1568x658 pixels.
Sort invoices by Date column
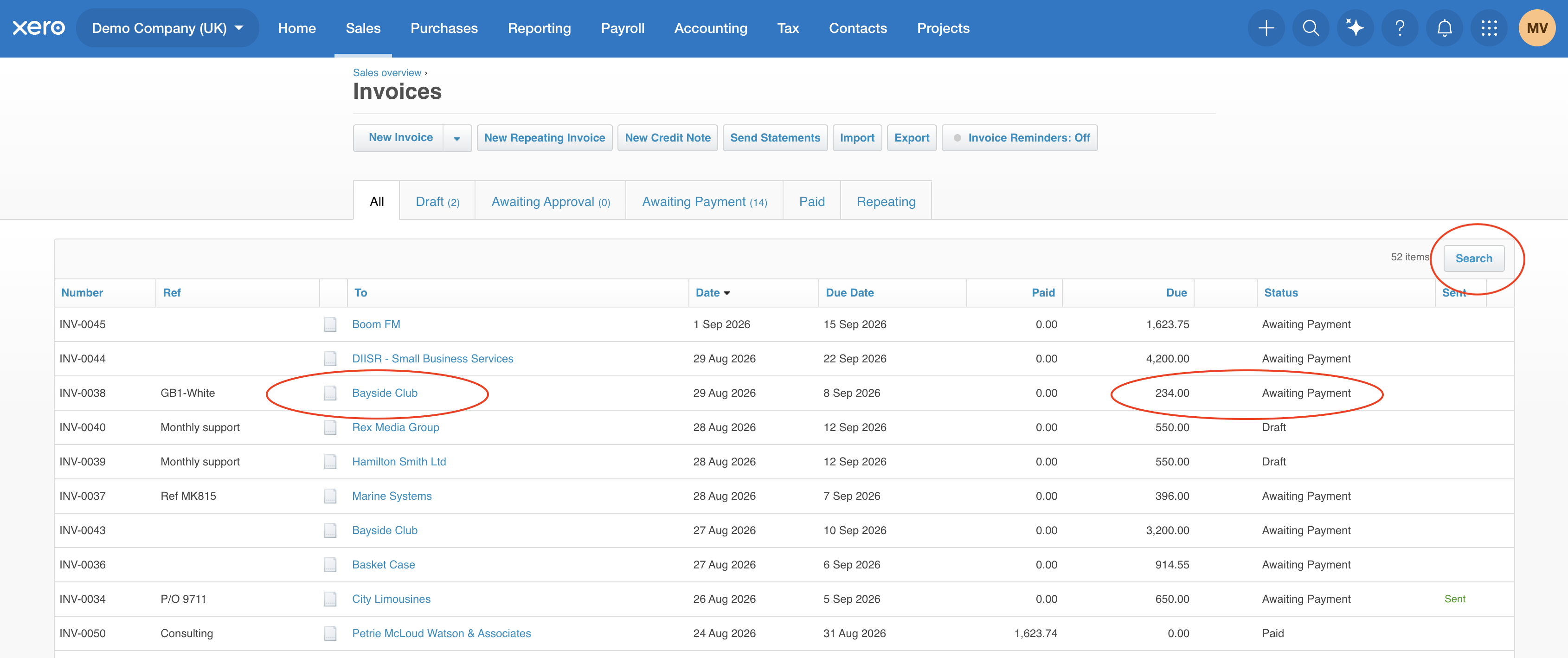coord(713,293)
